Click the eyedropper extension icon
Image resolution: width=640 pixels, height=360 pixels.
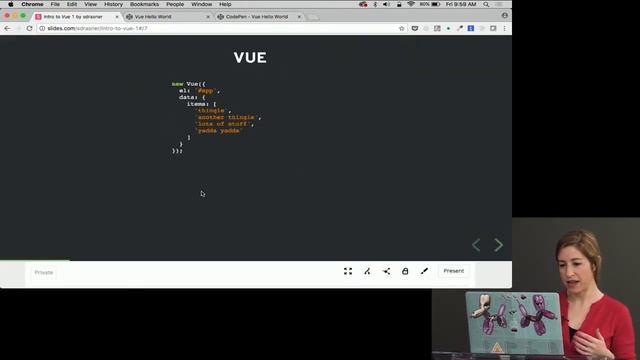pyautogui.click(x=460, y=28)
